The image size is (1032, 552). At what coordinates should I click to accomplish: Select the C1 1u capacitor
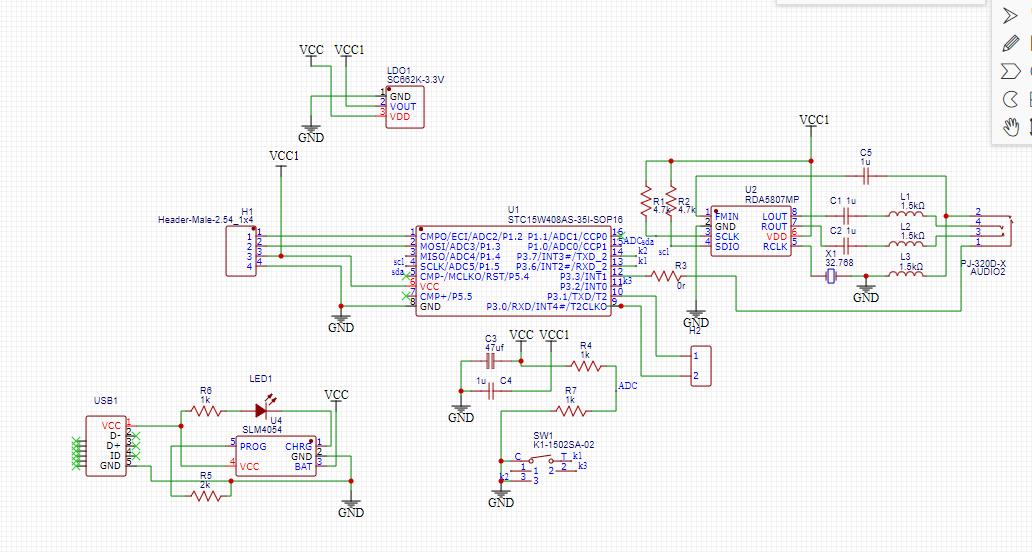(x=846, y=216)
